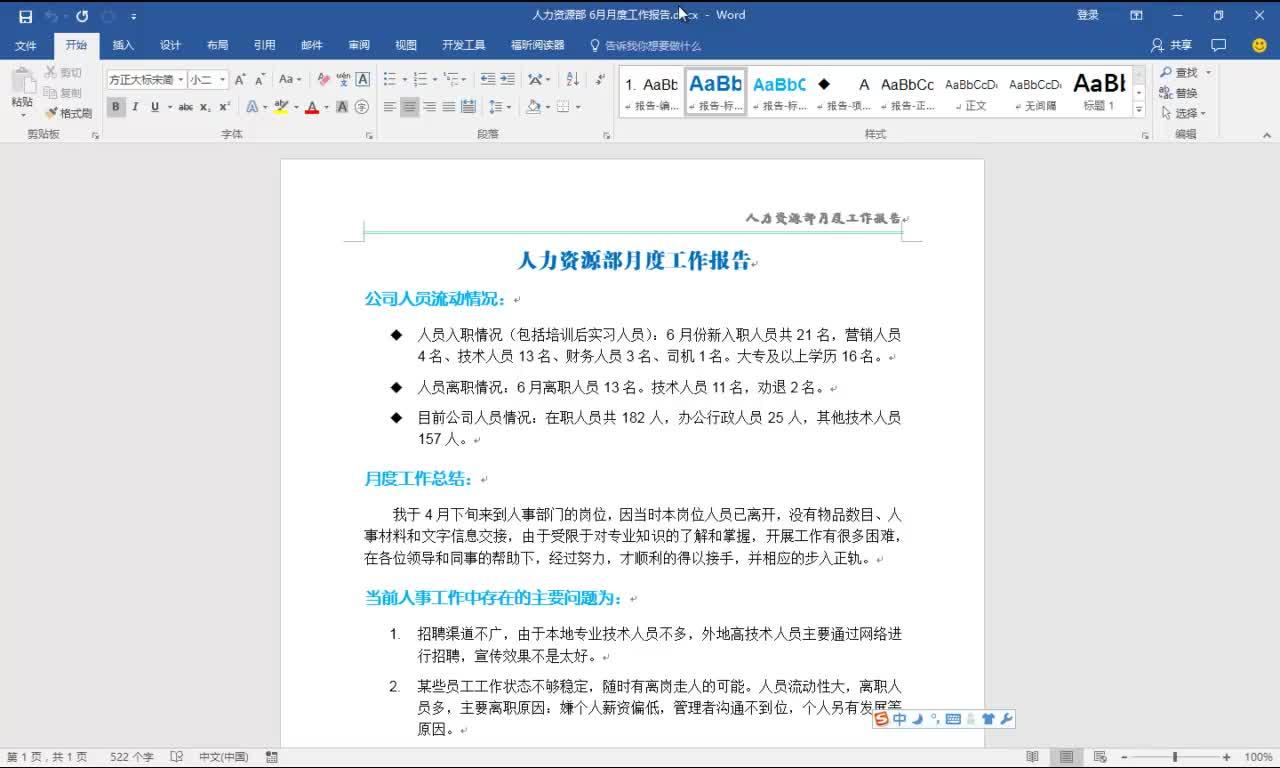Click the Find (查找) button

coord(1180,73)
